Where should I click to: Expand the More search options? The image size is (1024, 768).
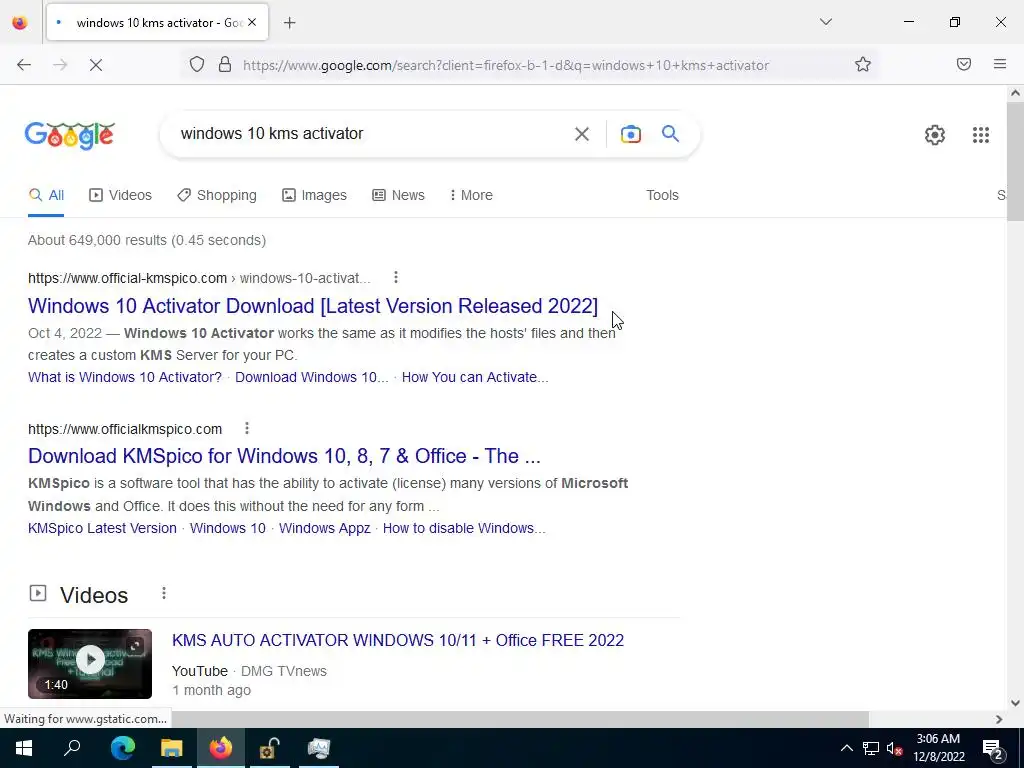tap(471, 195)
